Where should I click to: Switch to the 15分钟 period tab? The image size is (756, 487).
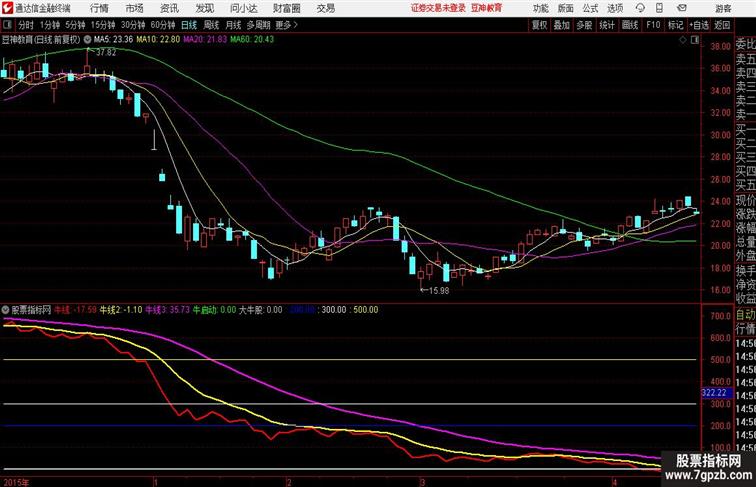pyautogui.click(x=103, y=25)
